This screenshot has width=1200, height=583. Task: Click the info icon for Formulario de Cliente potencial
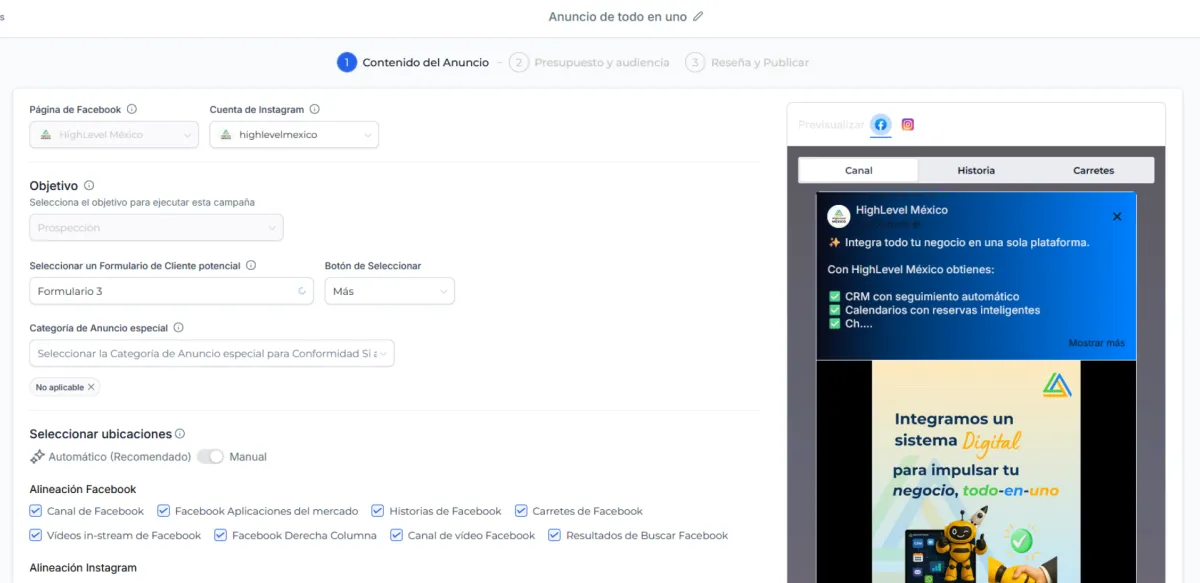251,265
